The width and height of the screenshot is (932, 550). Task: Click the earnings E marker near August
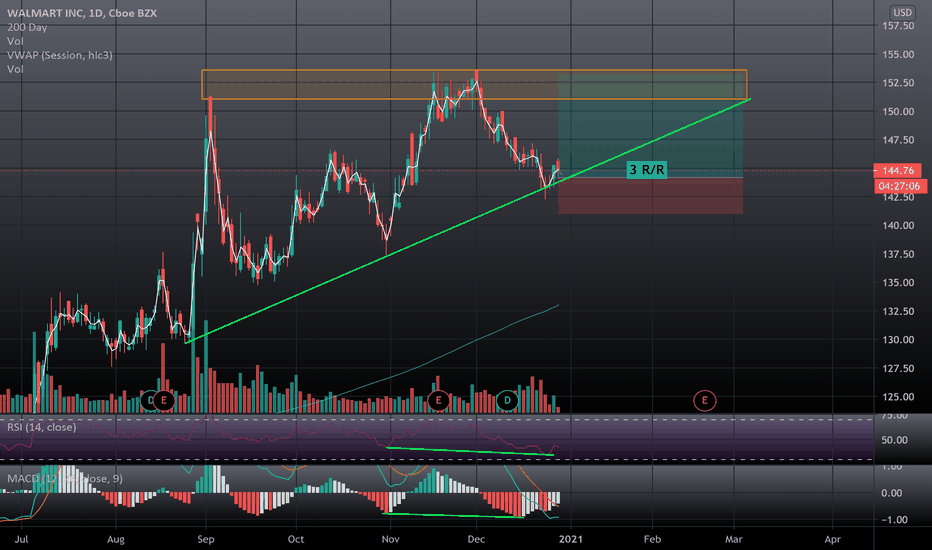coord(163,401)
